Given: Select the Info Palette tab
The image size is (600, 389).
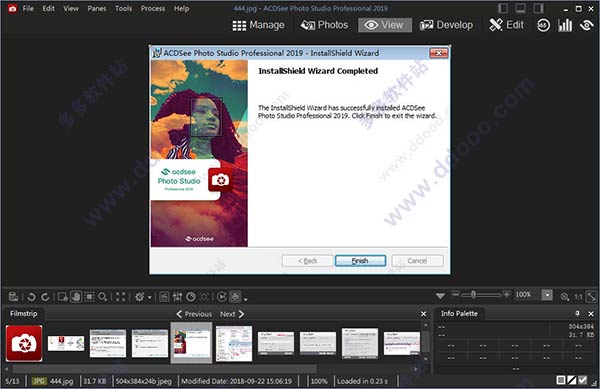Looking at the screenshot, I should pos(459,314).
